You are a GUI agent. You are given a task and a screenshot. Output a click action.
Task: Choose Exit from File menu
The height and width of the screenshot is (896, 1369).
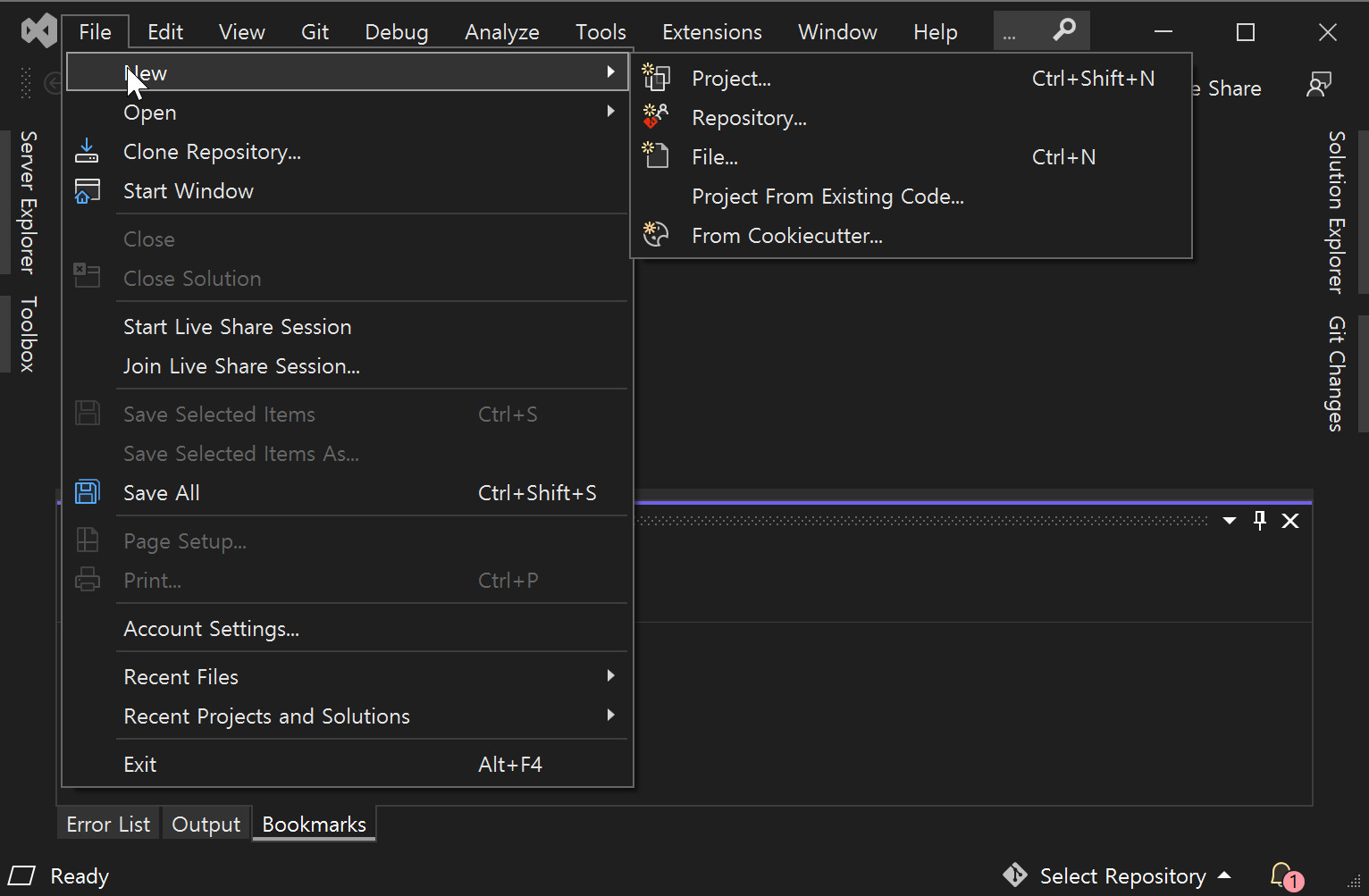click(348, 765)
